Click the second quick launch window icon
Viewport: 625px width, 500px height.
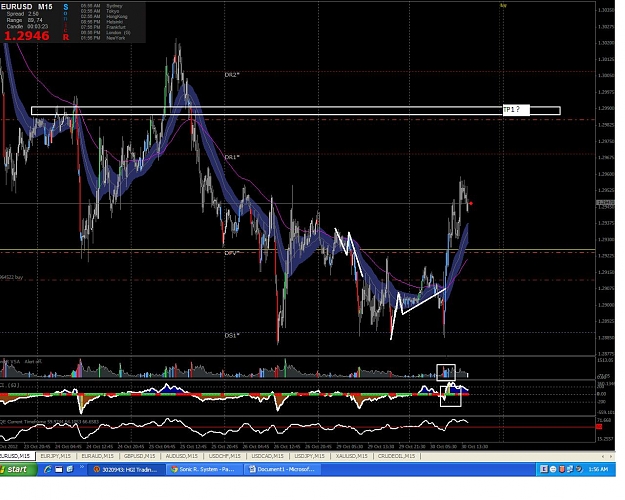59,469
